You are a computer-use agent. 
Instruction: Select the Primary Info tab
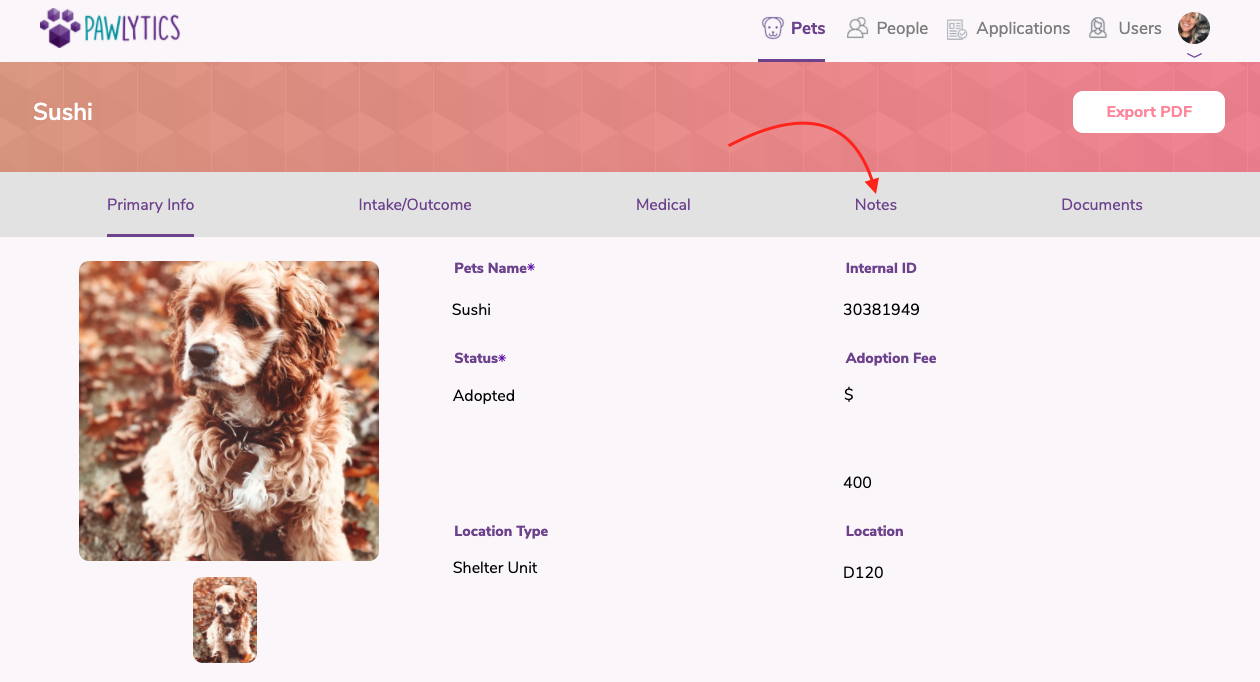click(x=150, y=205)
